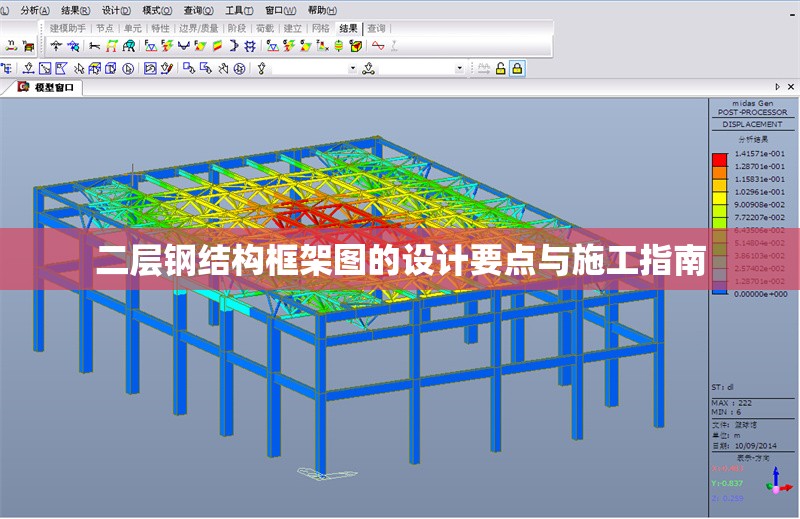Click the beam diagram icon in results toolbar

click(x=94, y=46)
